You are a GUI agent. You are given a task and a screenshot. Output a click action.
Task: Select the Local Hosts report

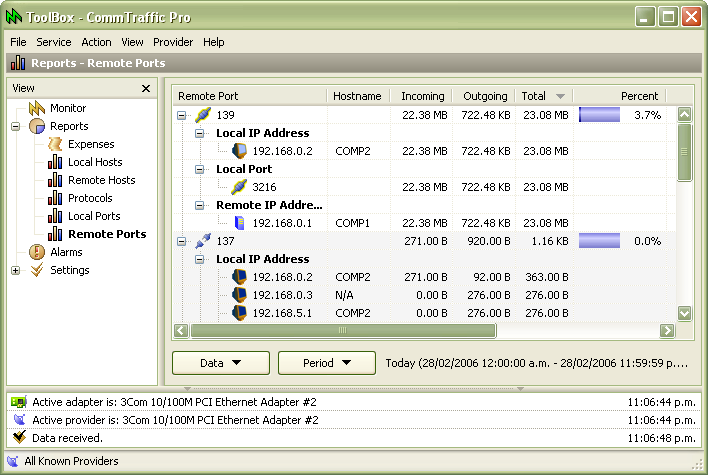(x=95, y=162)
